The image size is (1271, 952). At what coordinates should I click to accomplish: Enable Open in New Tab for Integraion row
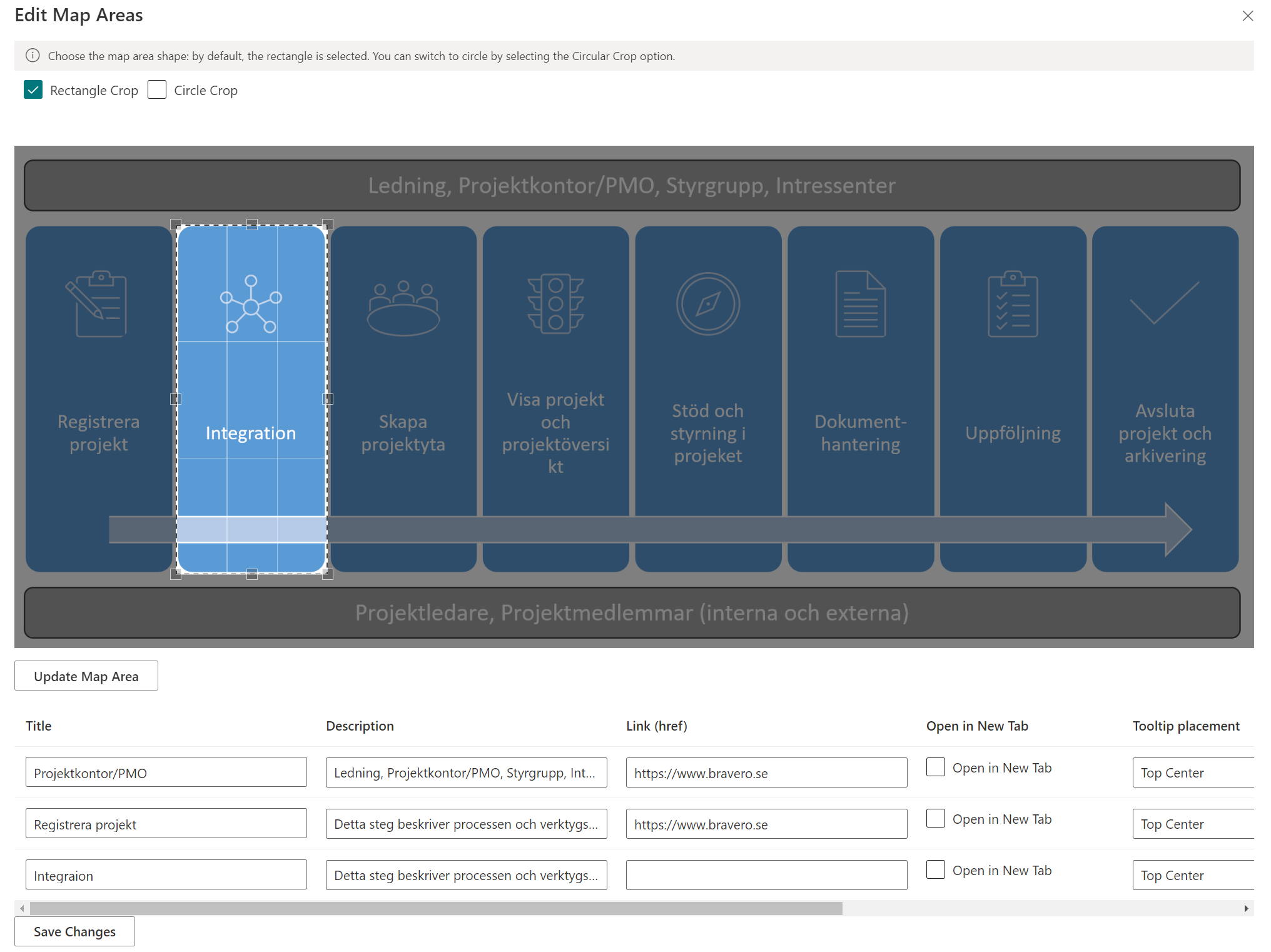936,870
